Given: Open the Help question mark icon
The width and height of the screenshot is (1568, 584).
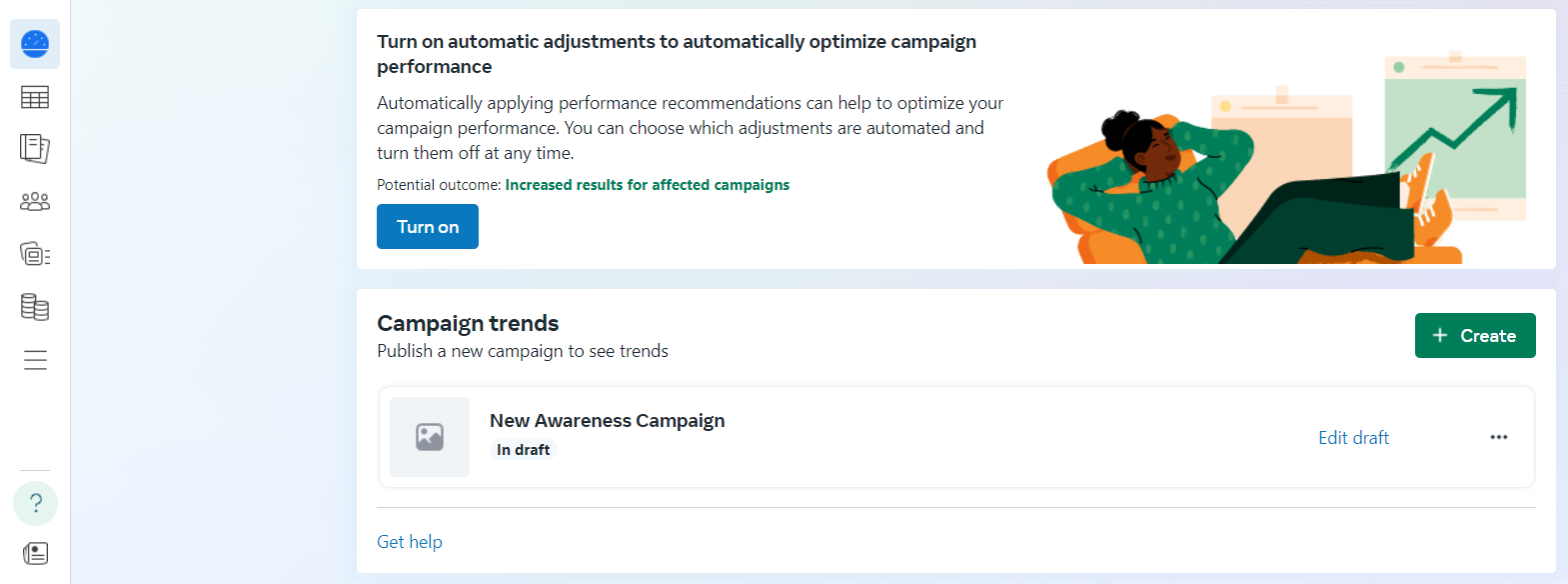Looking at the screenshot, I should click(x=35, y=503).
